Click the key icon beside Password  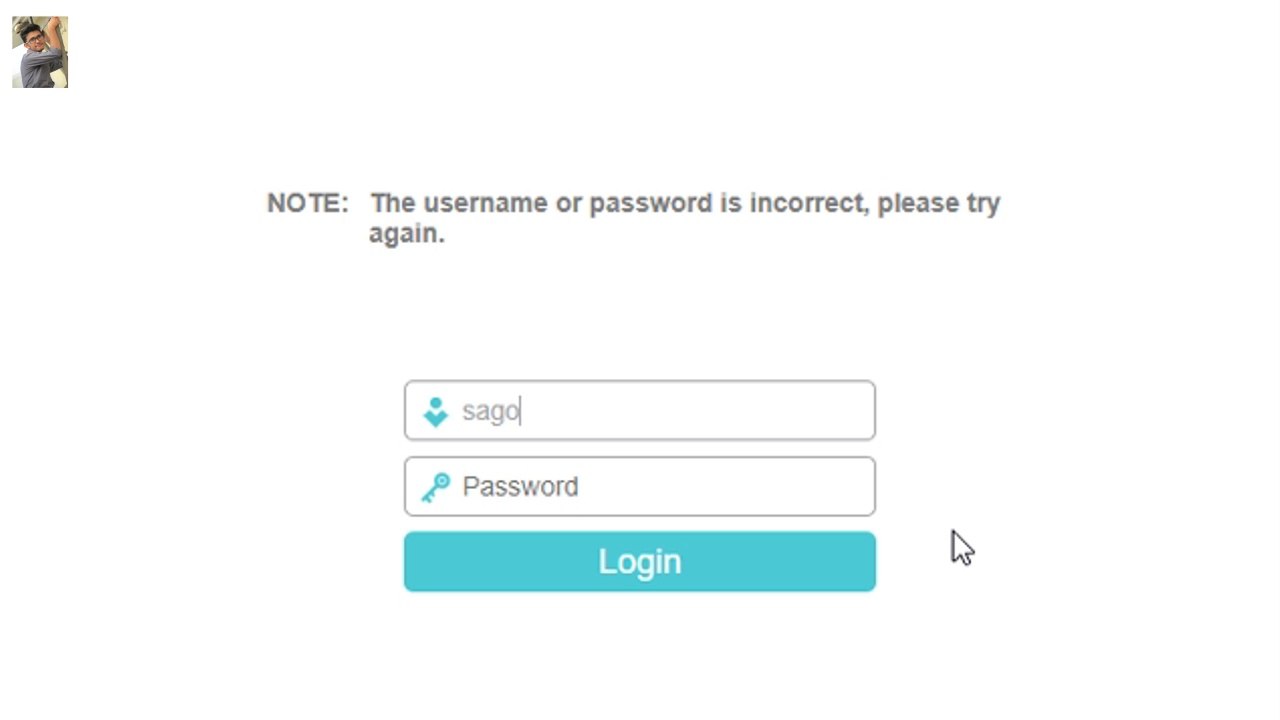(436, 487)
